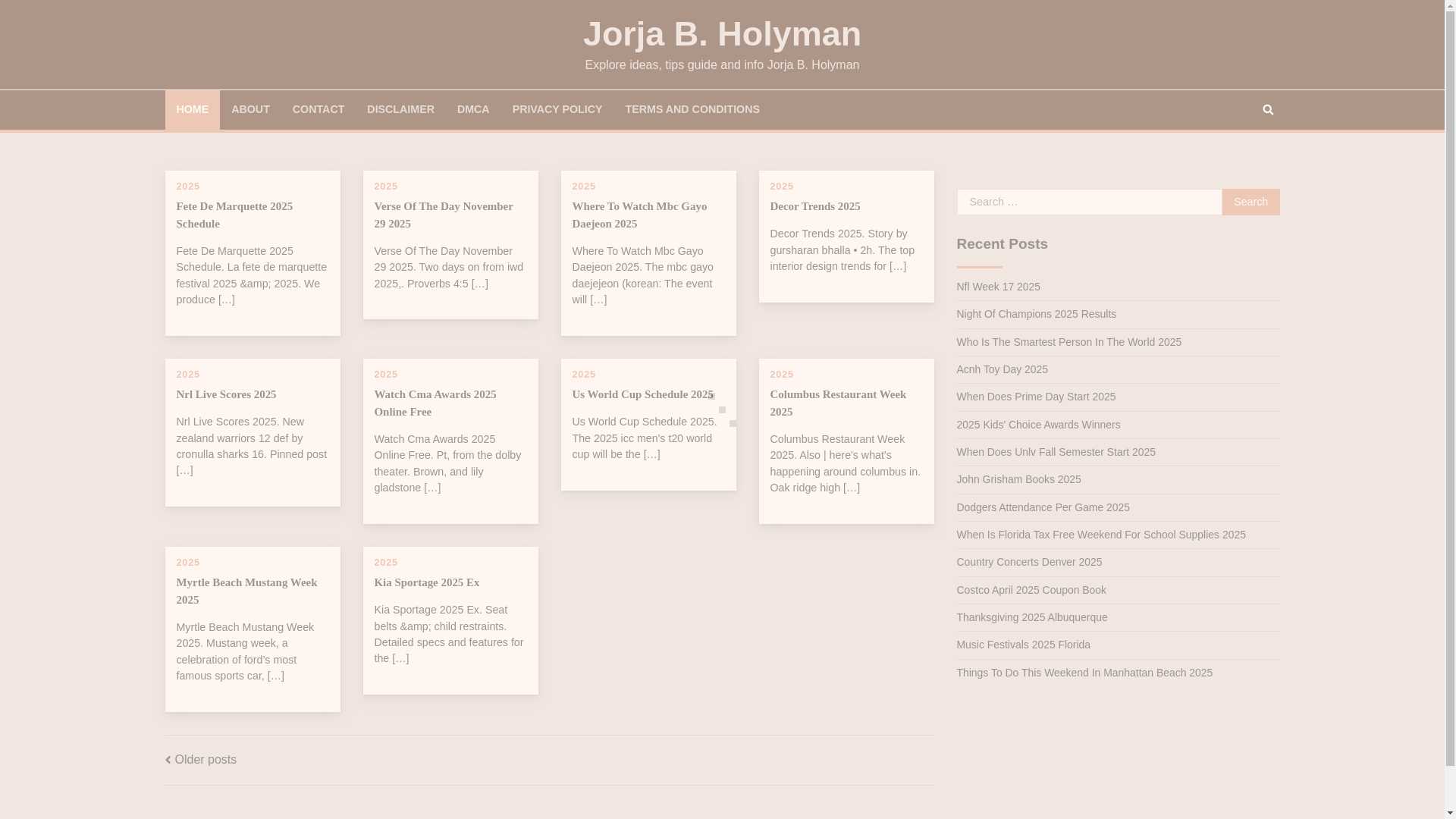Open Who Is The Smartest Person In The World
Viewport: 1456px width, 819px height.
tap(1068, 342)
